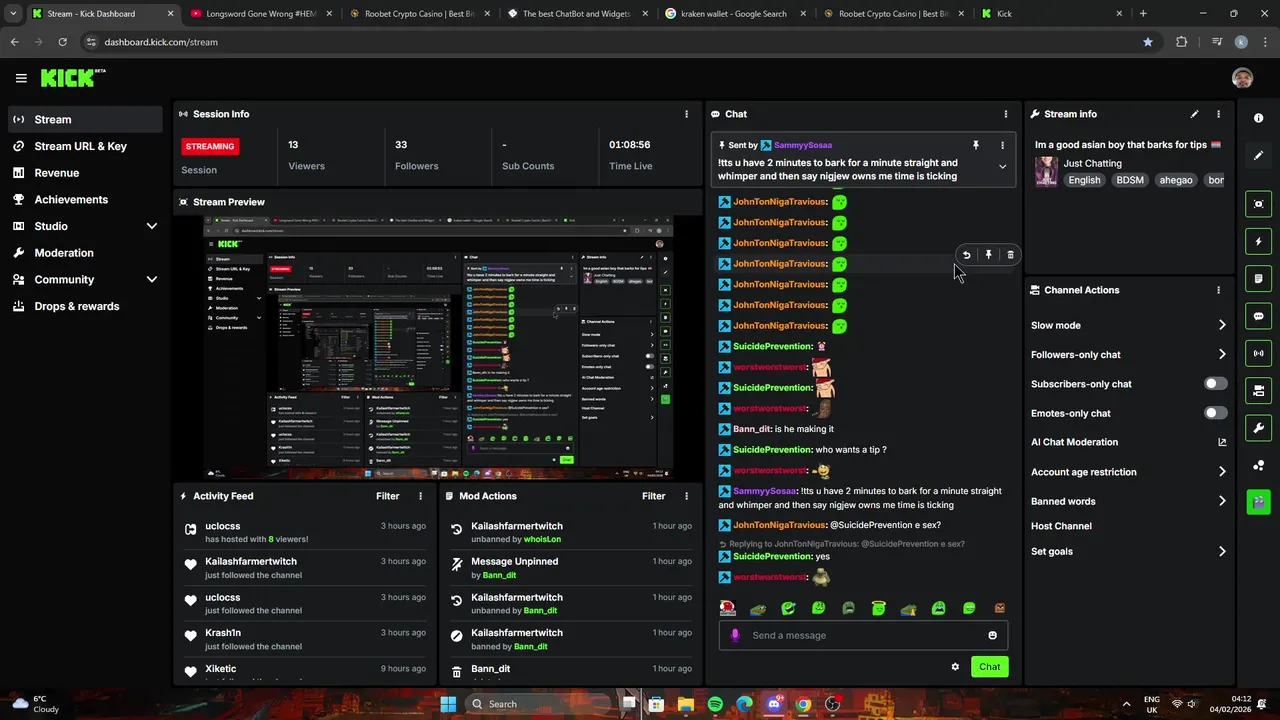Open pinned message options menu
The height and width of the screenshot is (720, 1280).
1002,145
